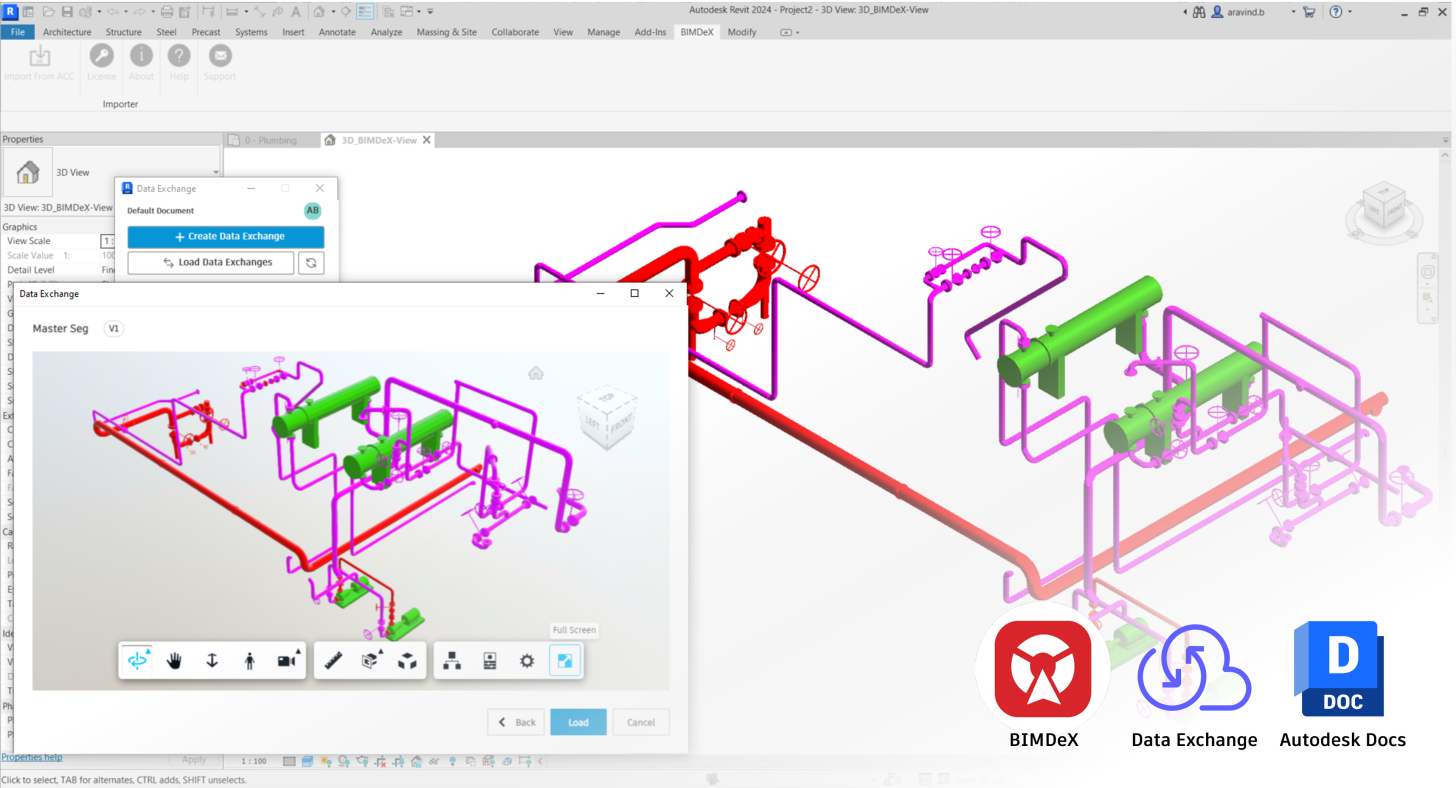Open the Section Analysis tool
Image resolution: width=1456 pixels, height=788 pixels.
[x=371, y=661]
